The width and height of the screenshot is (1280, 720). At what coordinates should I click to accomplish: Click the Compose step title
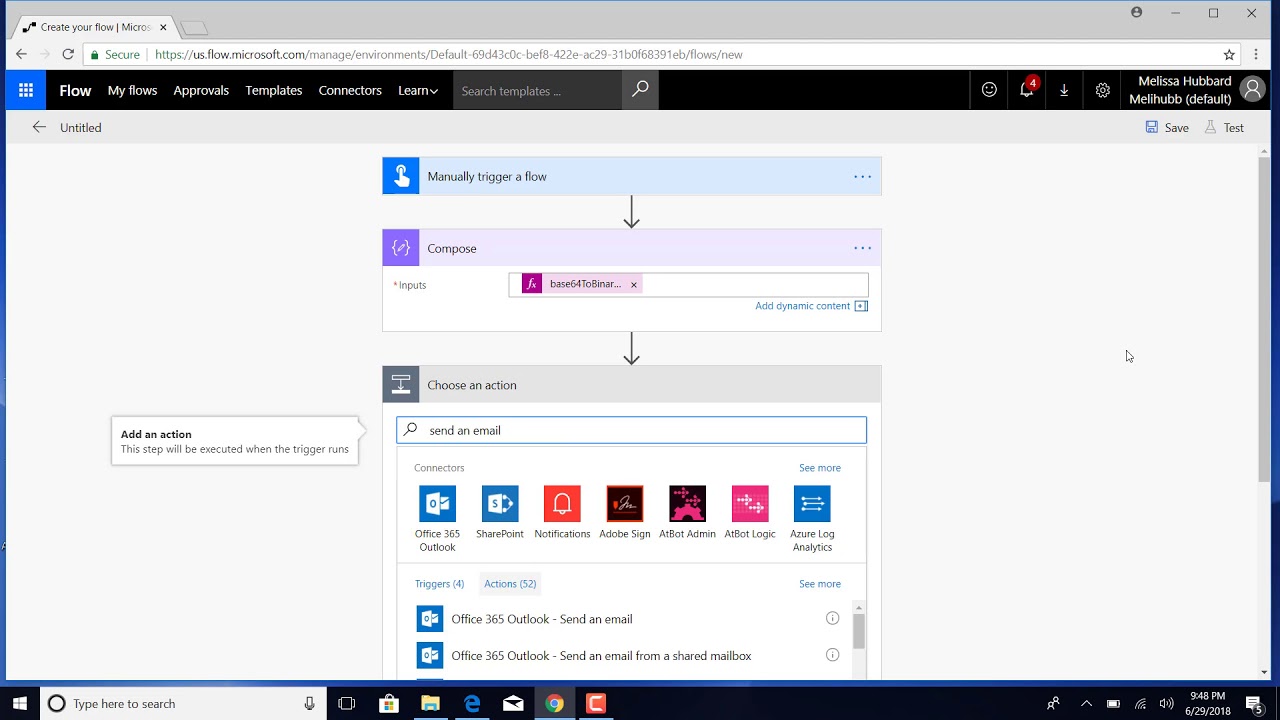click(x=452, y=248)
